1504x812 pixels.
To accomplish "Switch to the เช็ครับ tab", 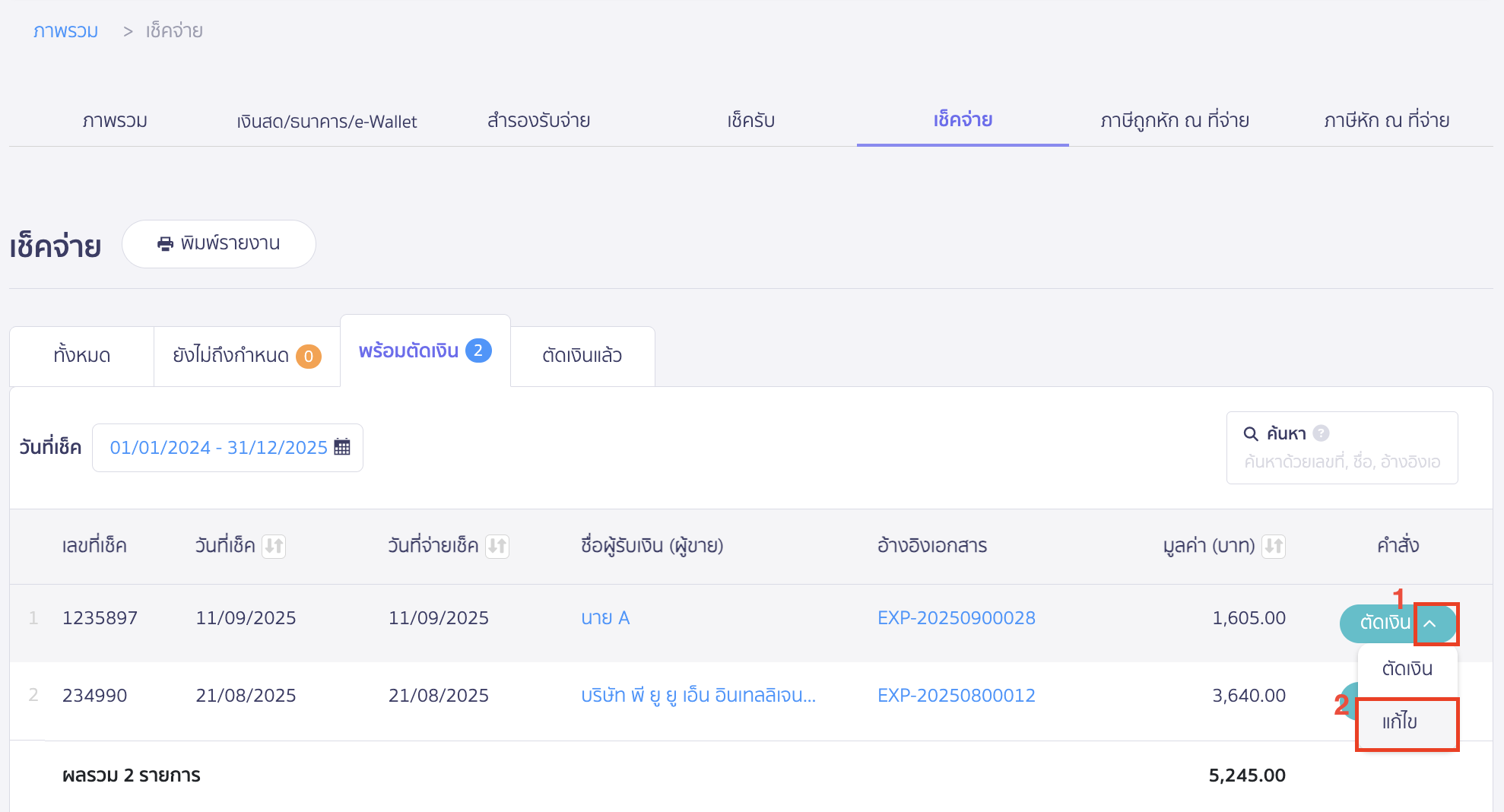I will pyautogui.click(x=750, y=120).
